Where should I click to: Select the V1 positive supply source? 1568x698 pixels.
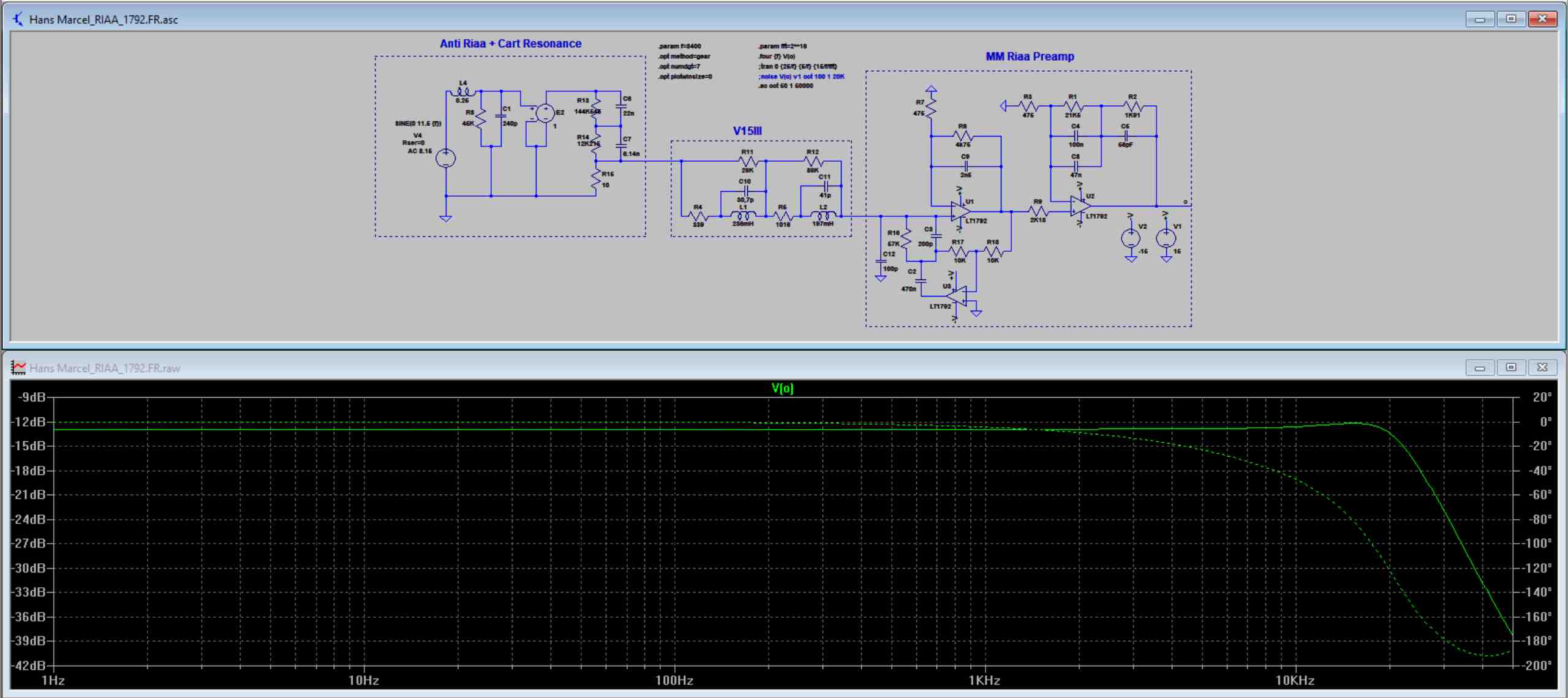(x=1166, y=238)
